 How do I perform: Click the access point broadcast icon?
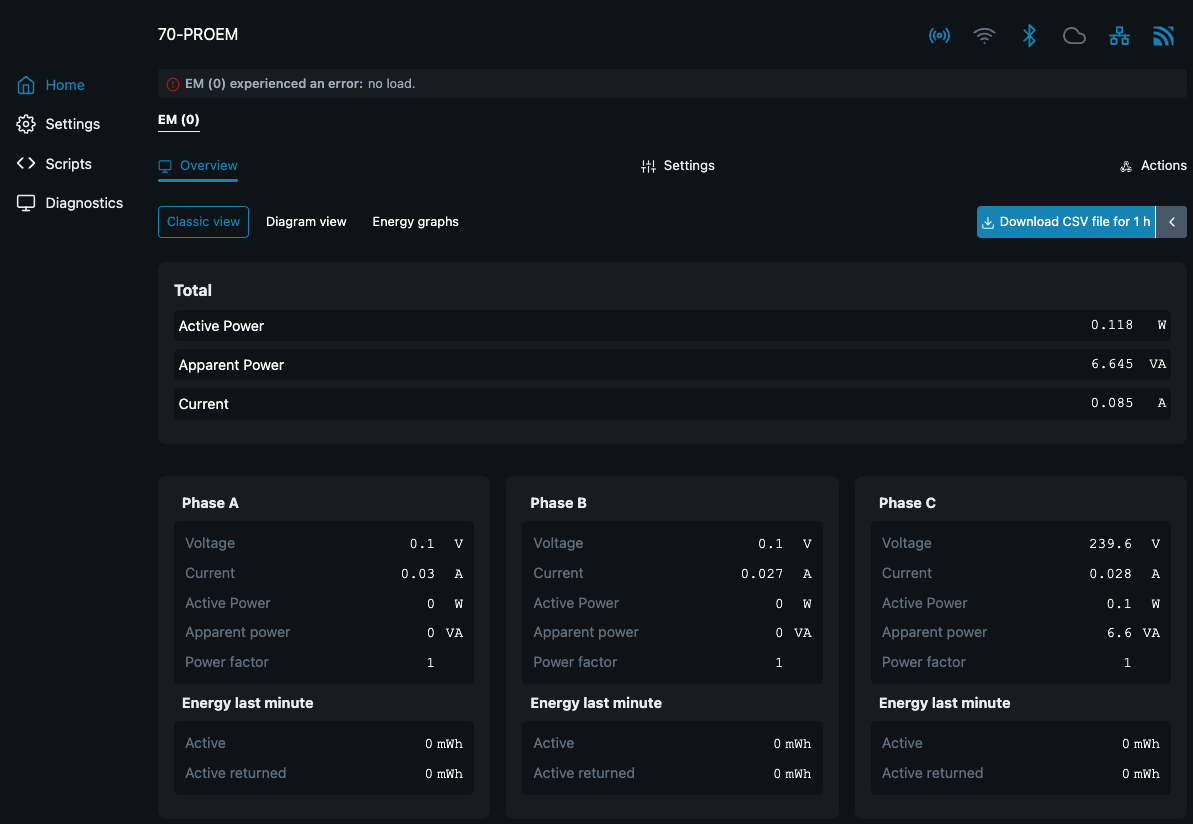coord(939,37)
